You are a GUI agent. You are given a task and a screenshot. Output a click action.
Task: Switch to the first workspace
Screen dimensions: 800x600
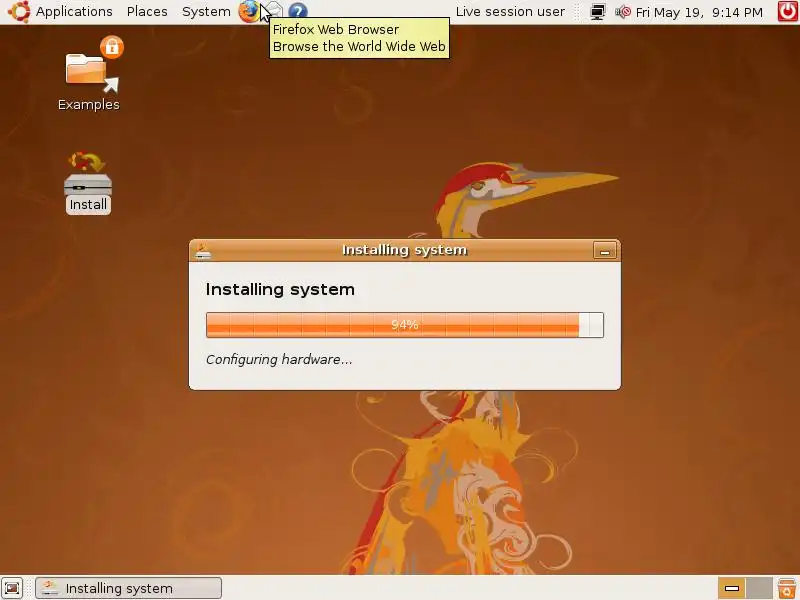click(732, 588)
